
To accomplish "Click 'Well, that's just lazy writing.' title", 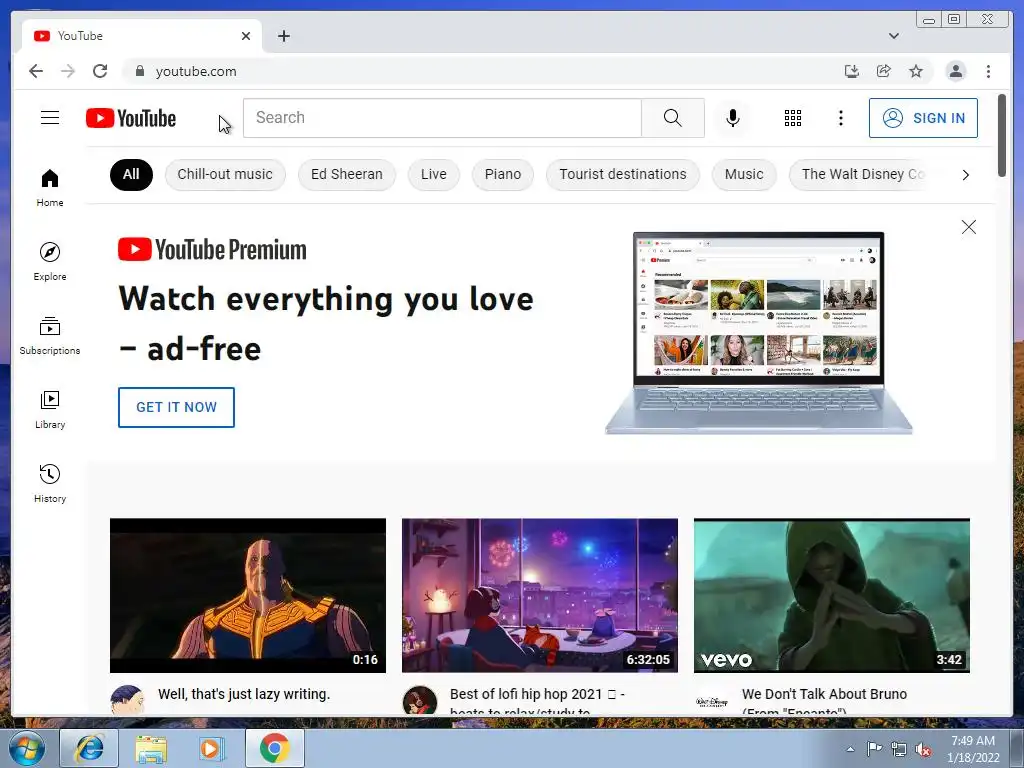I will tap(244, 694).
